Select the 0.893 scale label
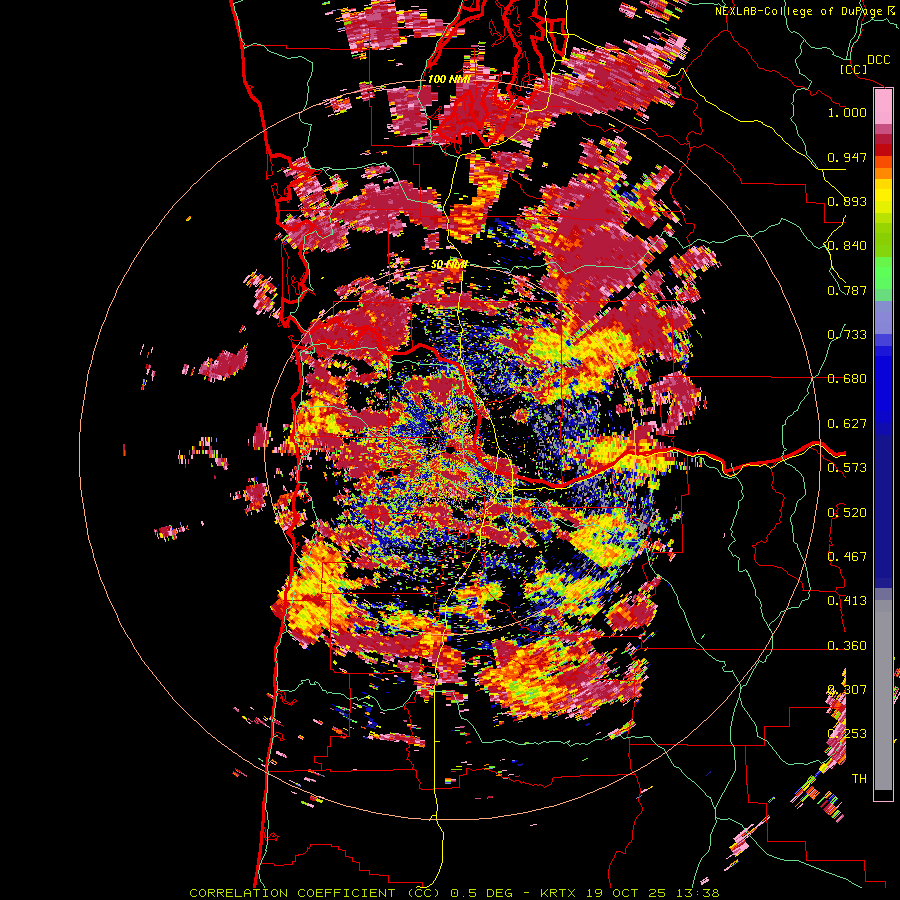Image resolution: width=900 pixels, height=900 pixels. click(847, 201)
